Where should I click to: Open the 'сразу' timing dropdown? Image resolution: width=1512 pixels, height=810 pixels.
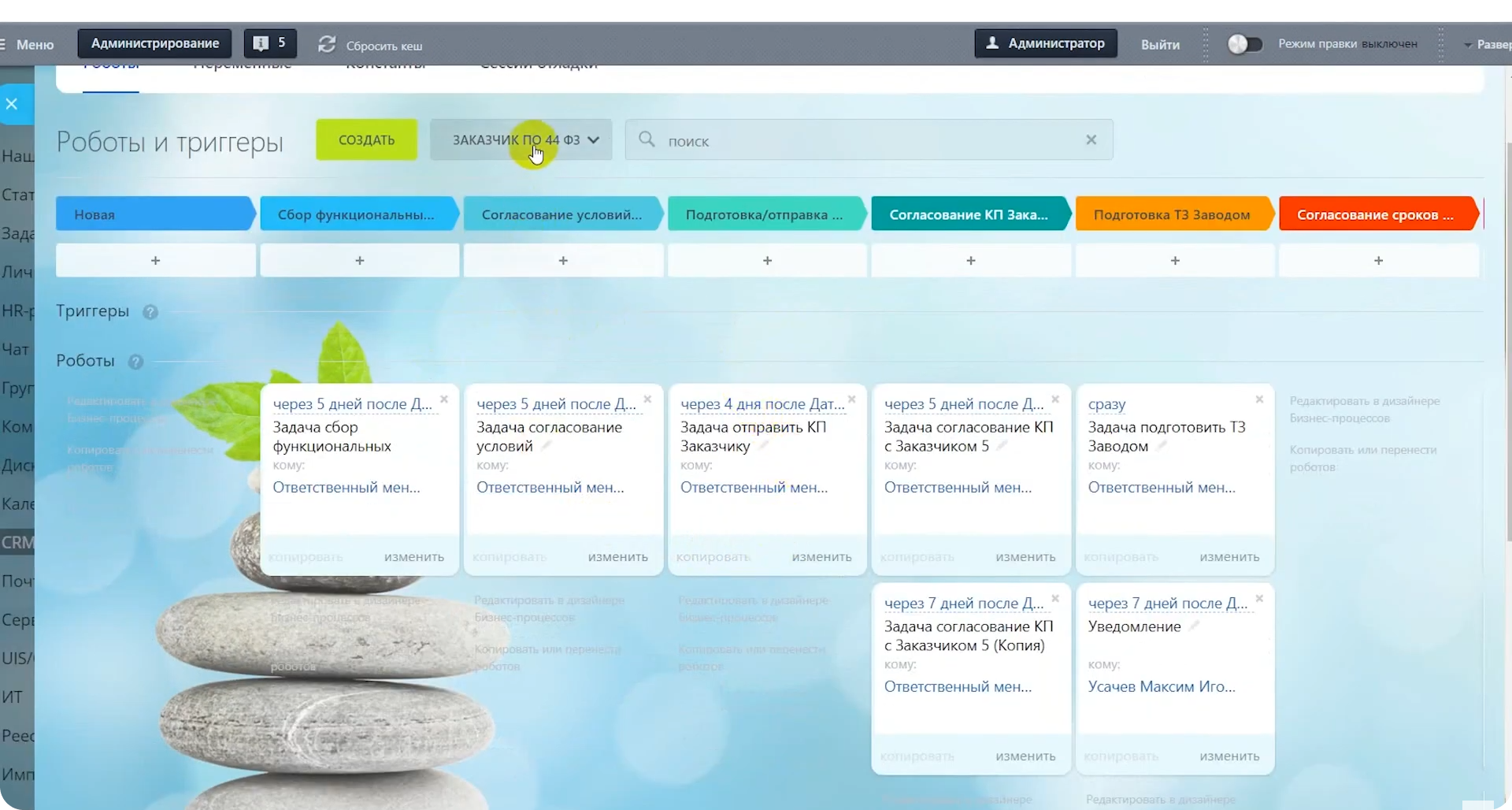(1106, 404)
